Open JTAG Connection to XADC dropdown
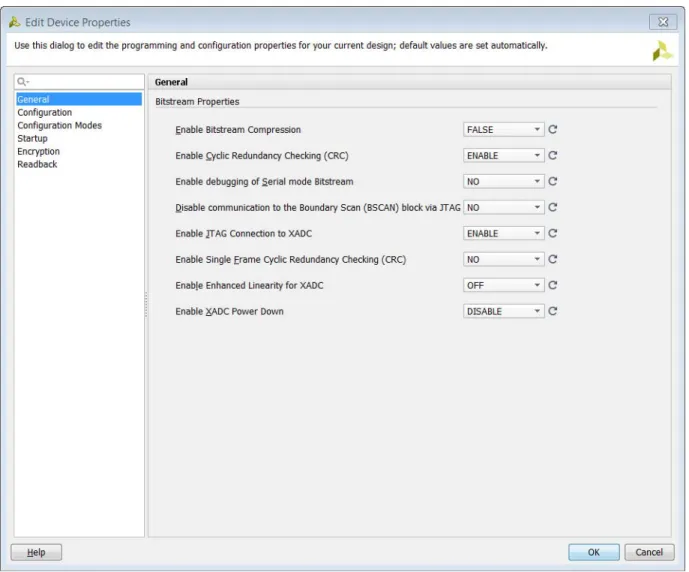 click(x=504, y=233)
